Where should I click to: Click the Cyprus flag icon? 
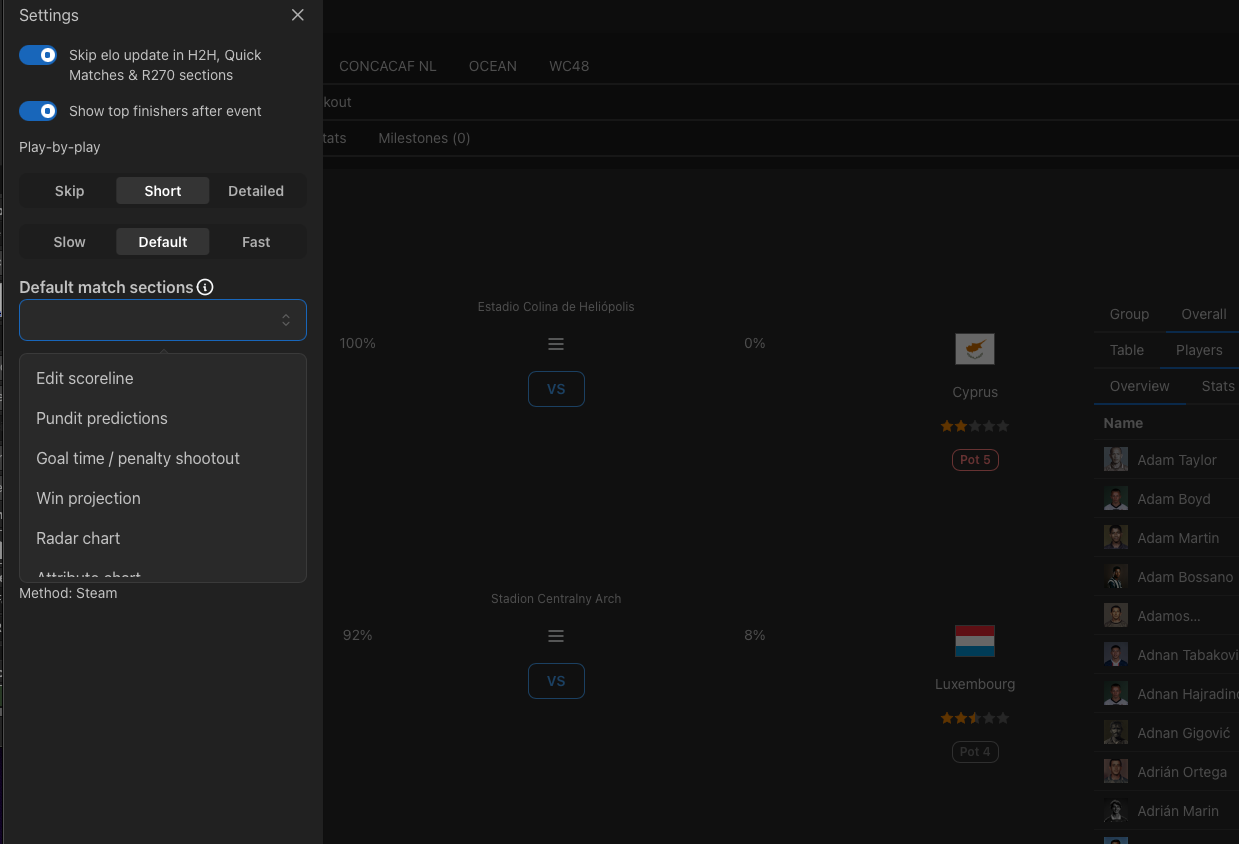(975, 349)
